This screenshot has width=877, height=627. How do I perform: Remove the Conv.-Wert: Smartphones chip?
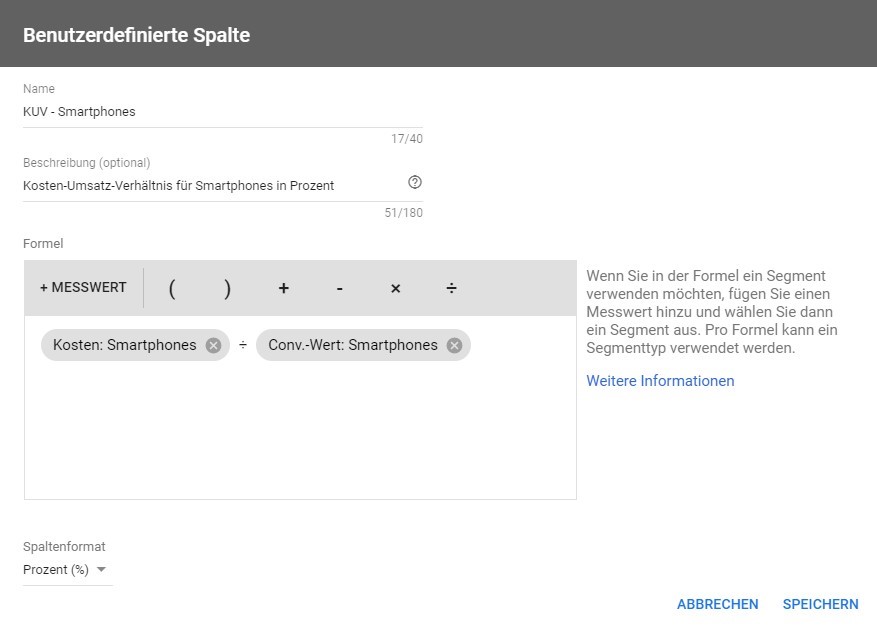[x=454, y=346]
